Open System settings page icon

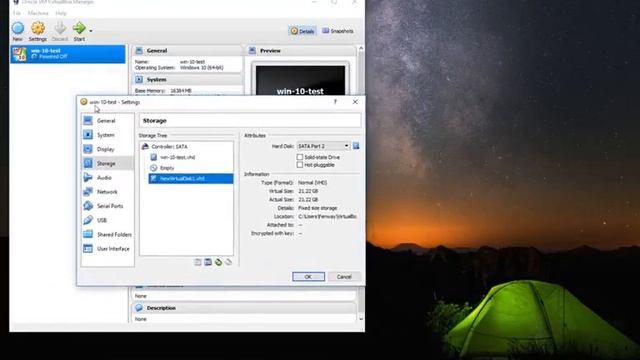pyautogui.click(x=88, y=135)
